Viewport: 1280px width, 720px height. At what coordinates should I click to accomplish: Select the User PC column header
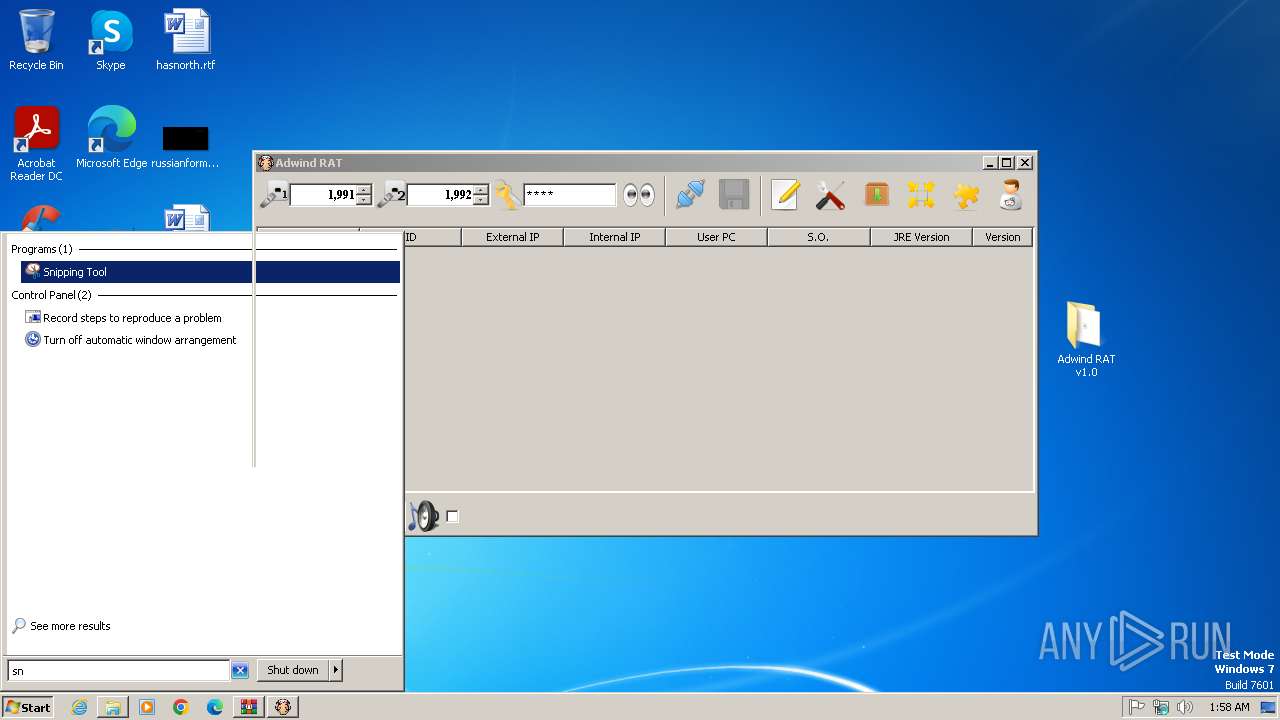click(x=716, y=237)
